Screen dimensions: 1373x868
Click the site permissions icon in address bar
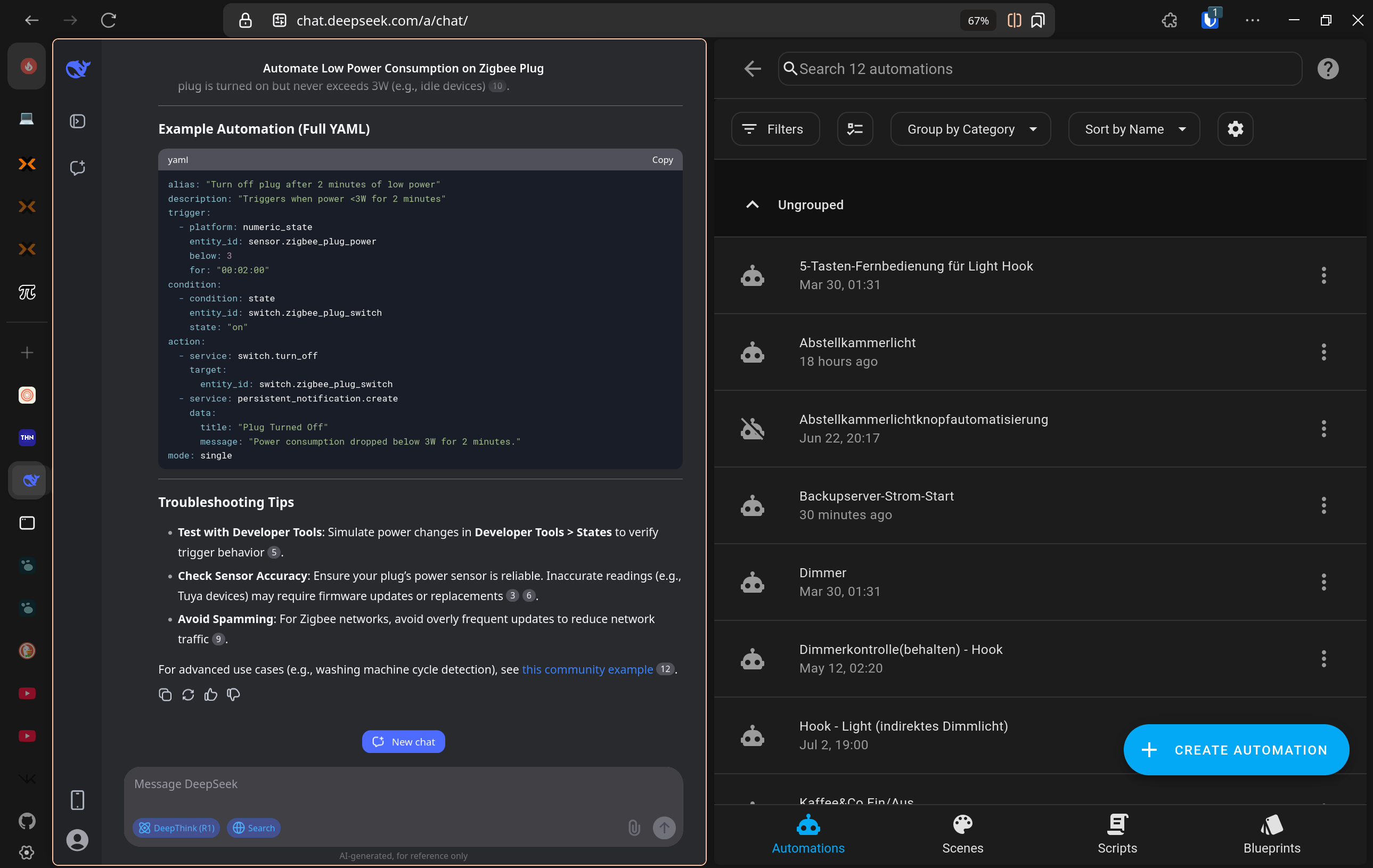point(280,21)
